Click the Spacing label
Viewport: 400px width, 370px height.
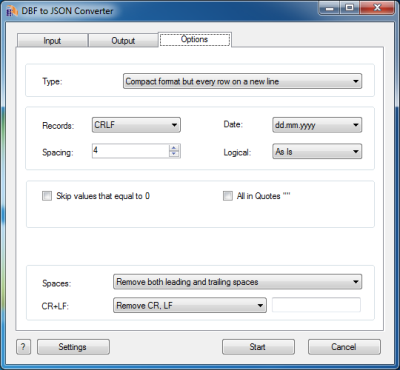click(58, 153)
